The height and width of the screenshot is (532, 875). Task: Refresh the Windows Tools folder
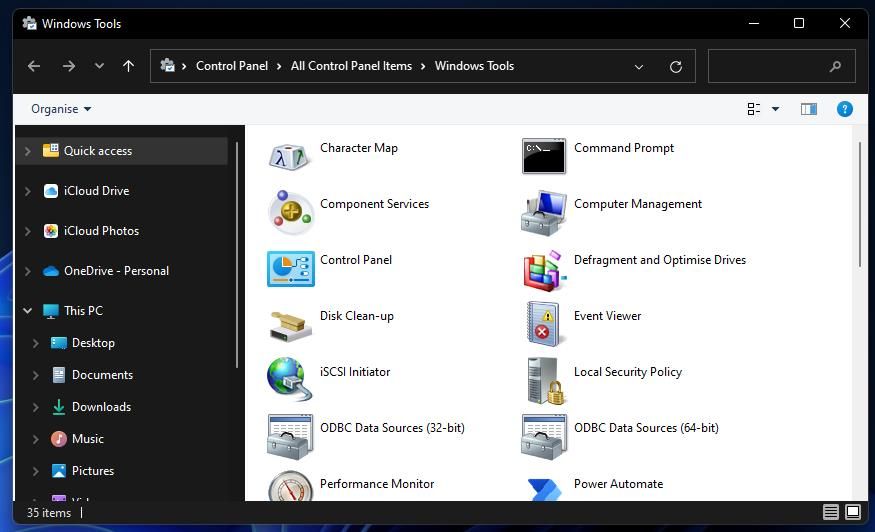pos(676,67)
